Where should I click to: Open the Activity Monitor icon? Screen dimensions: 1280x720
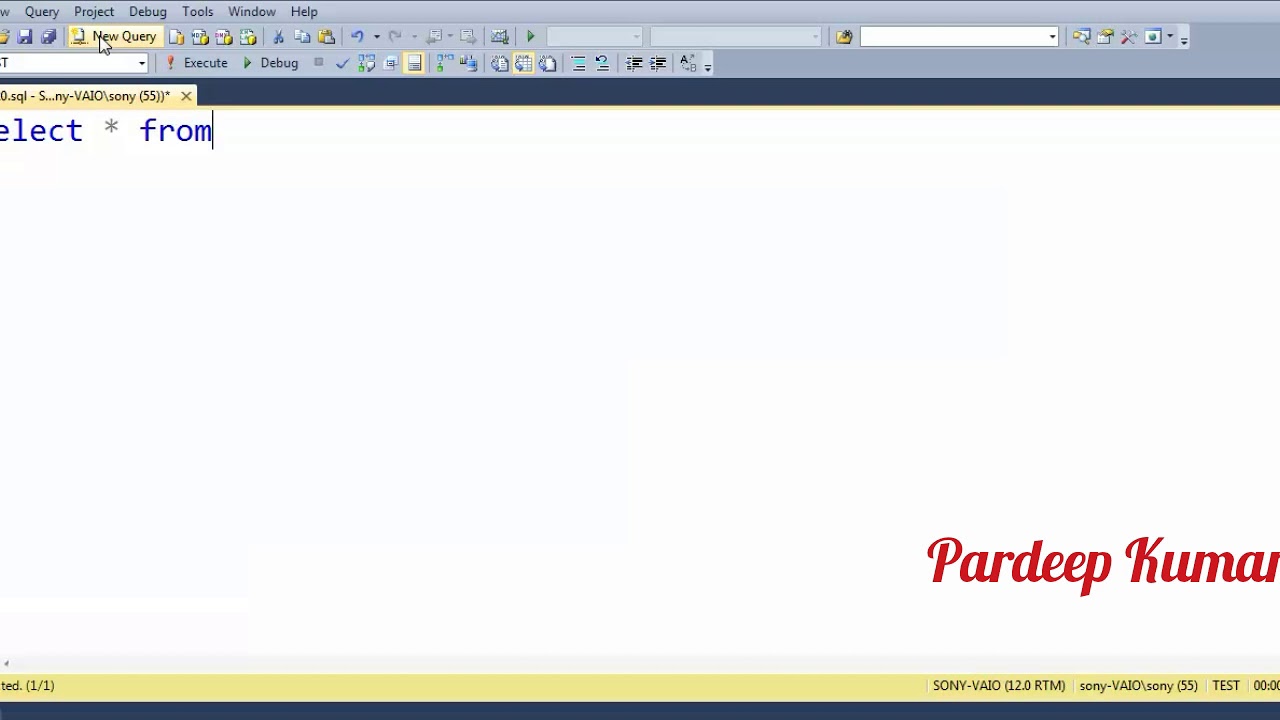click(x=499, y=37)
